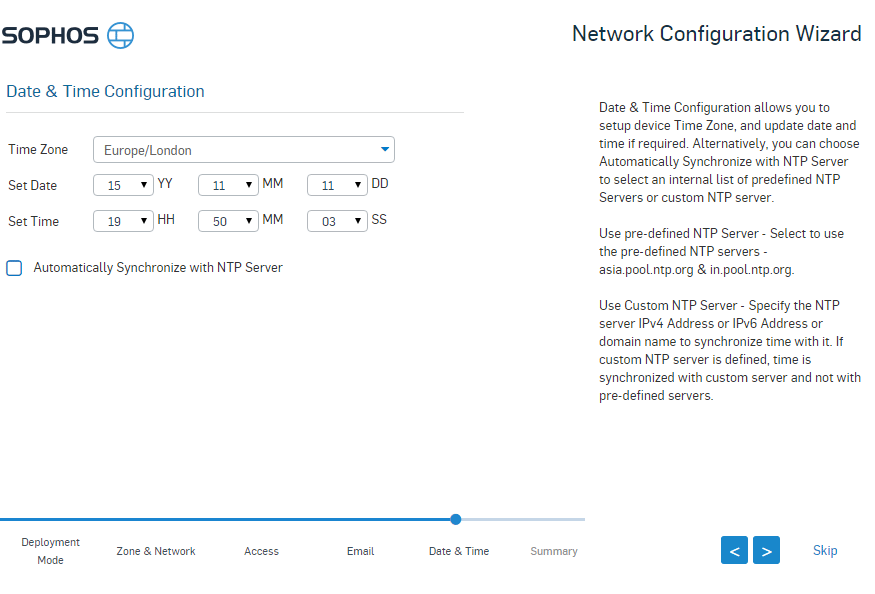875x594 pixels.
Task: Select the Date & Time step
Action: (459, 551)
